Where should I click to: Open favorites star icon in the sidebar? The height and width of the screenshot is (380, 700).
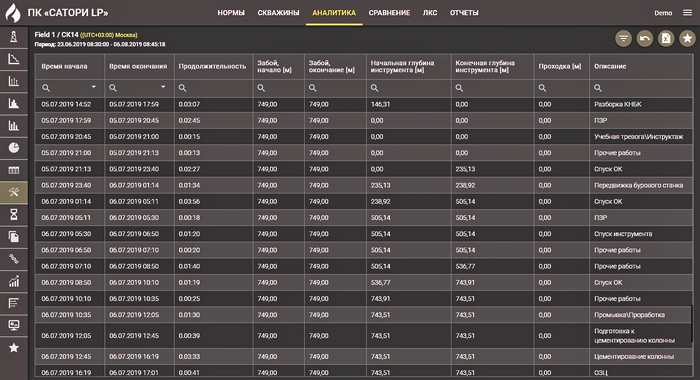tap(14, 347)
